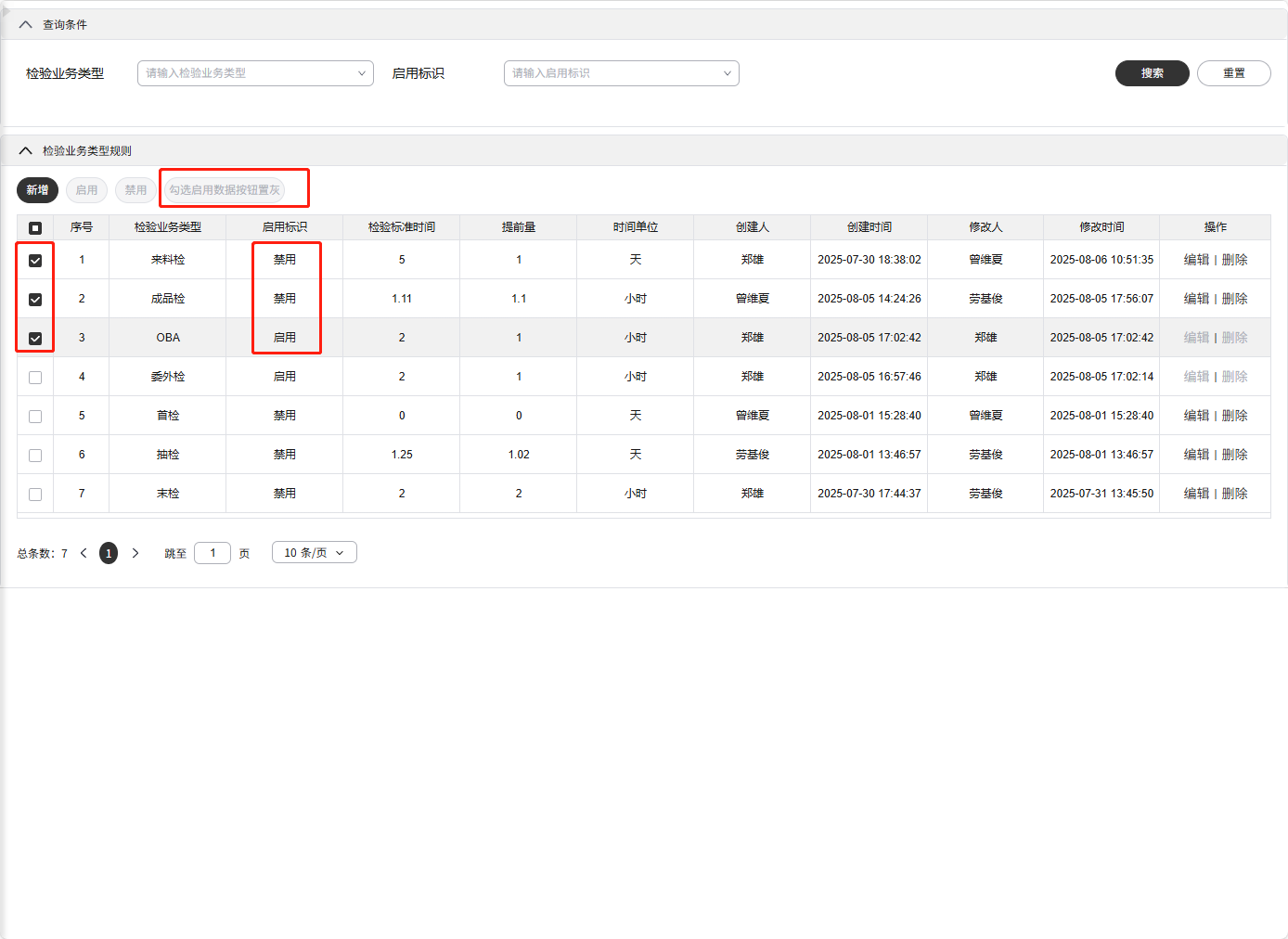Collapse the 检验业务类型规则 section
This screenshot has width=1288, height=939.
click(26, 151)
